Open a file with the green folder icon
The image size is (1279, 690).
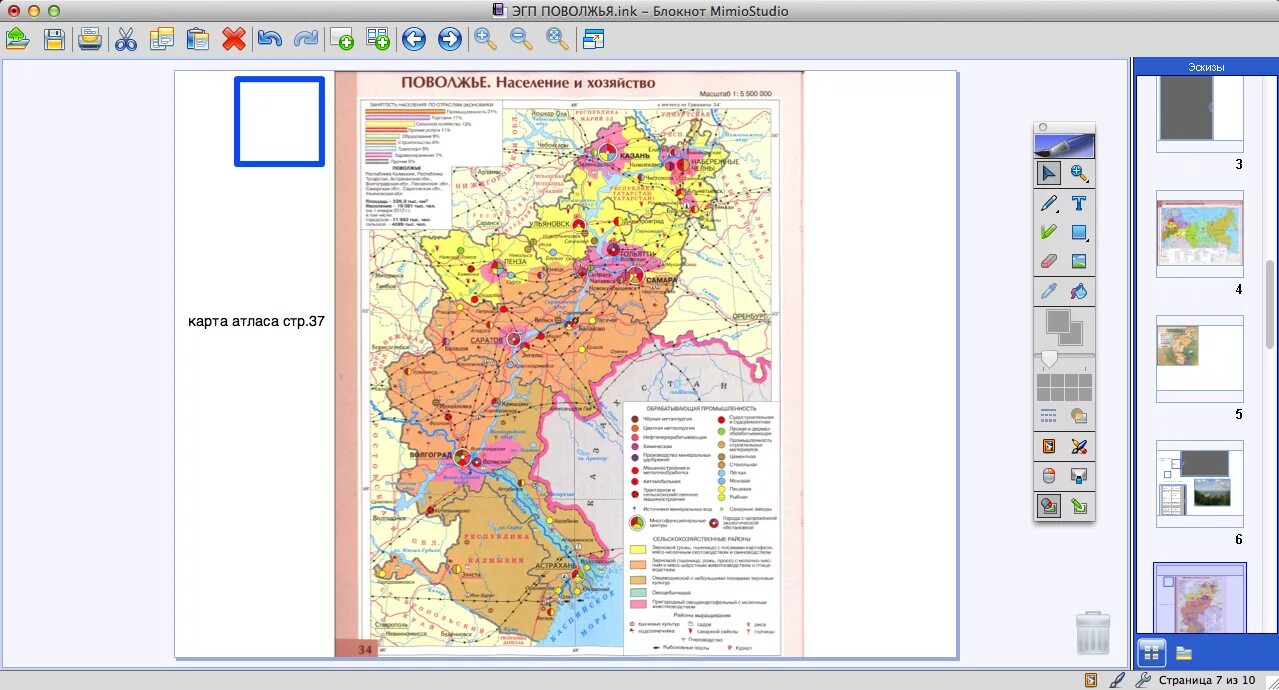click(x=18, y=39)
